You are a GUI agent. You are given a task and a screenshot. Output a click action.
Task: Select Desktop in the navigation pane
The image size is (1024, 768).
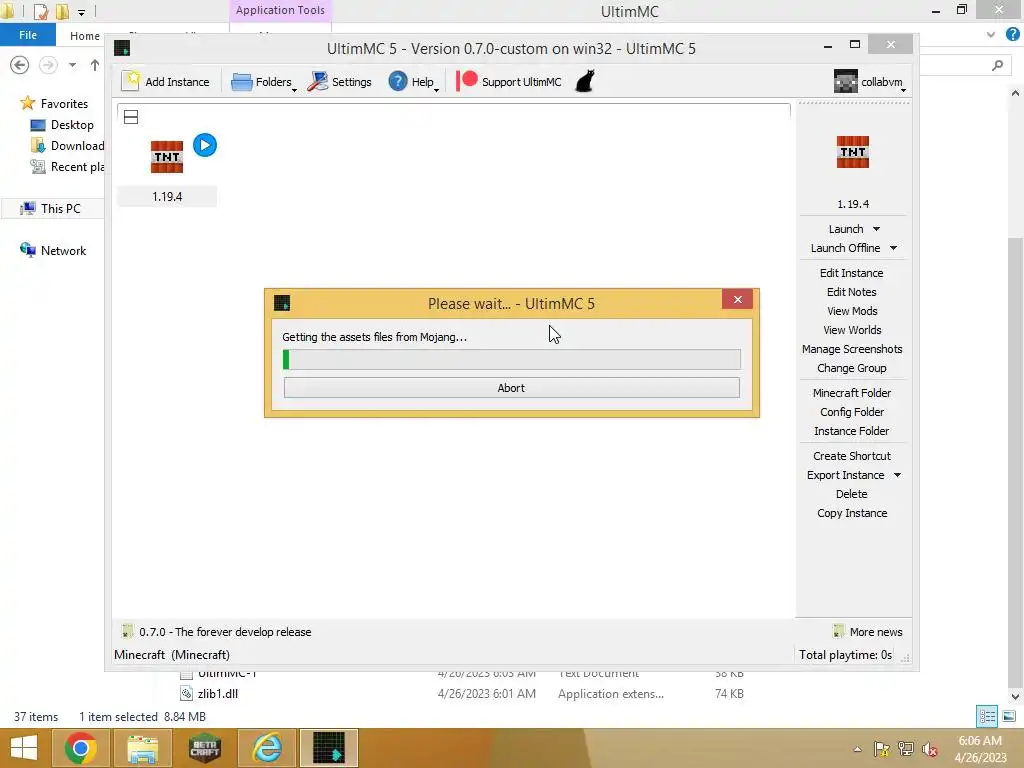(63, 125)
